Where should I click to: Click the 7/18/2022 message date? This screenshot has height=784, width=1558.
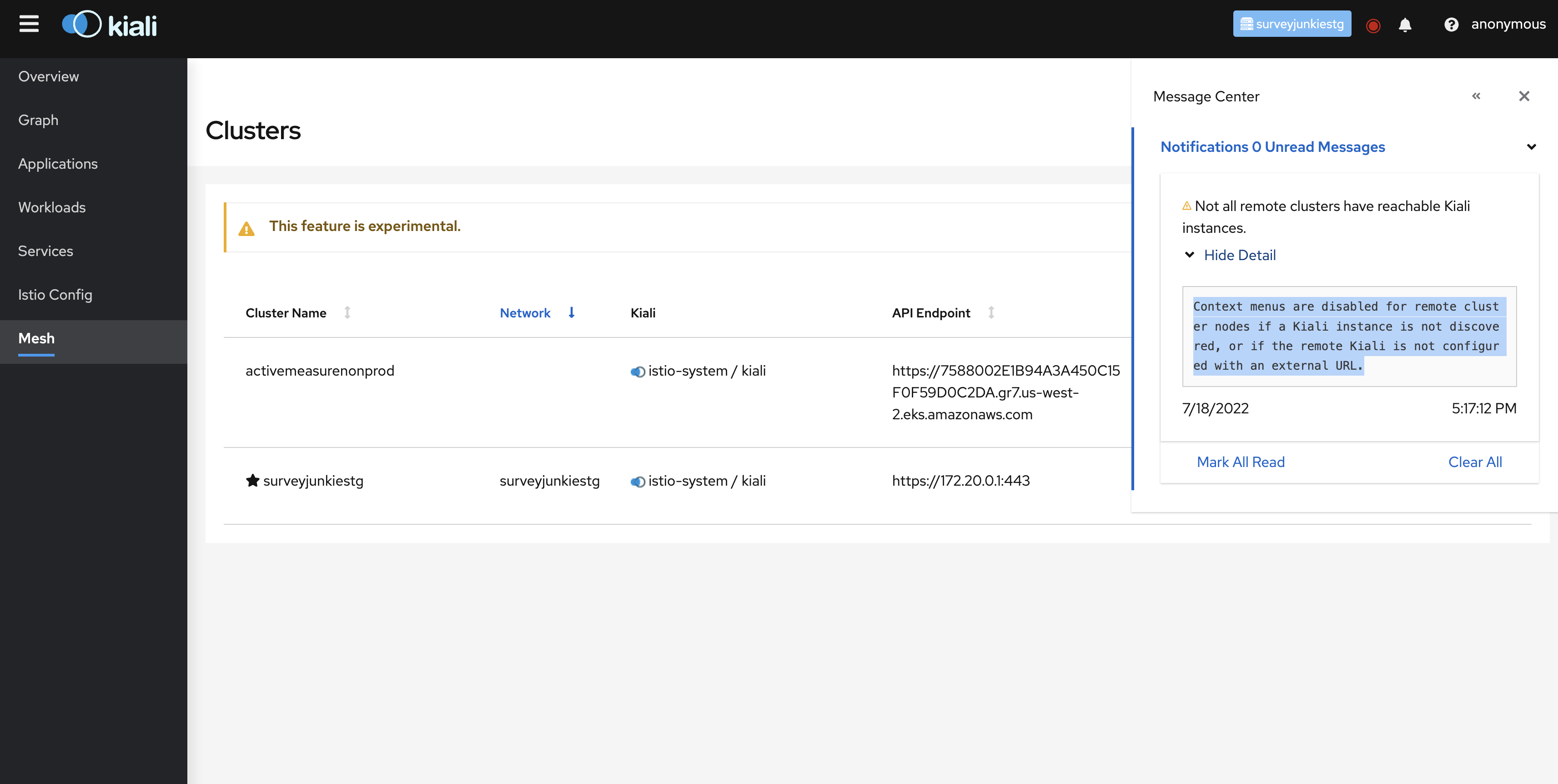1215,408
